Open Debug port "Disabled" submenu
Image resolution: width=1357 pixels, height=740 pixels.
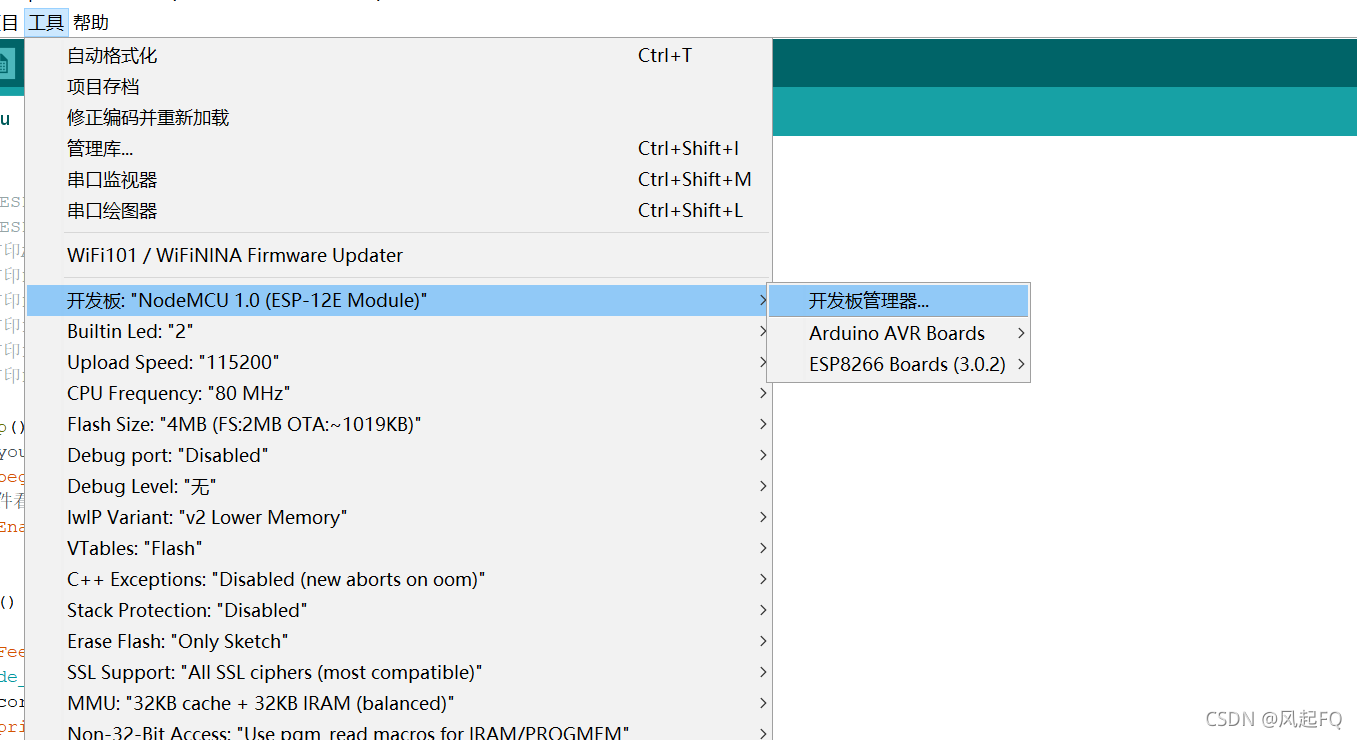[x=168, y=455]
